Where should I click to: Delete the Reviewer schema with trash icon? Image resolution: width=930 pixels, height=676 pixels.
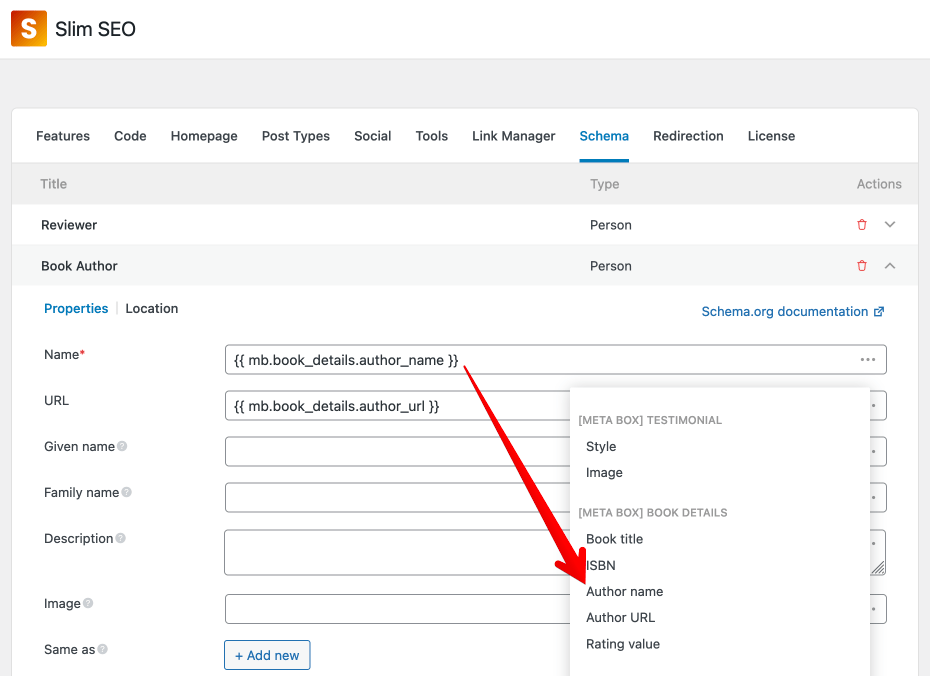coord(862,225)
